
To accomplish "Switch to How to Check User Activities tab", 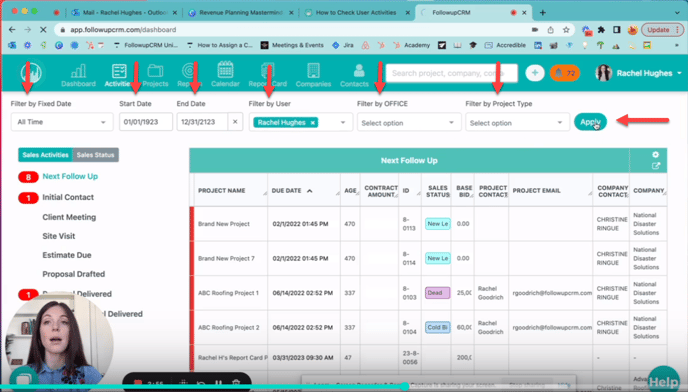I will point(356,13).
